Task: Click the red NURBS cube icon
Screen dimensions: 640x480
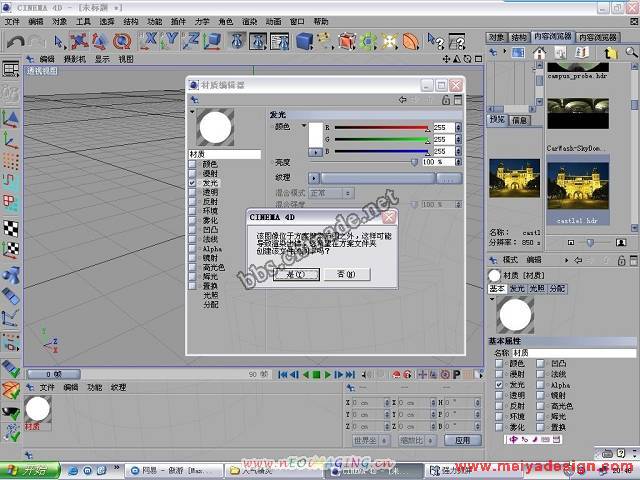Action: pyautogui.click(x=347, y=42)
